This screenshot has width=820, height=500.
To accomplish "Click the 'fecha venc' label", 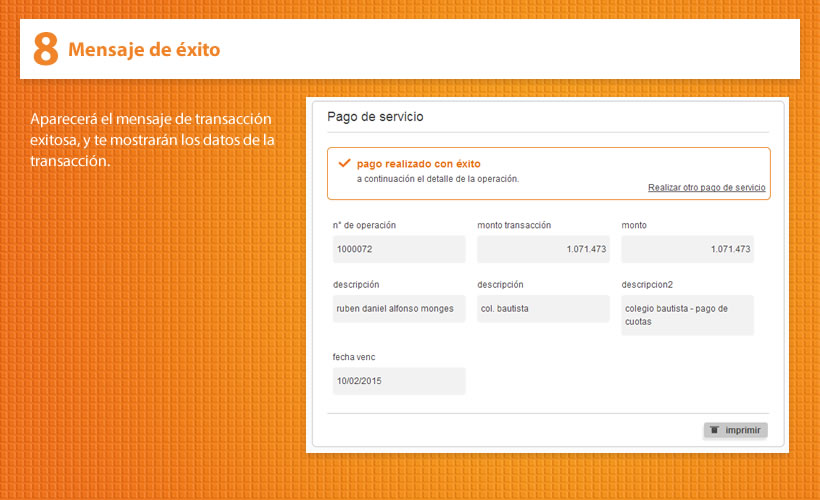I will tap(354, 357).
